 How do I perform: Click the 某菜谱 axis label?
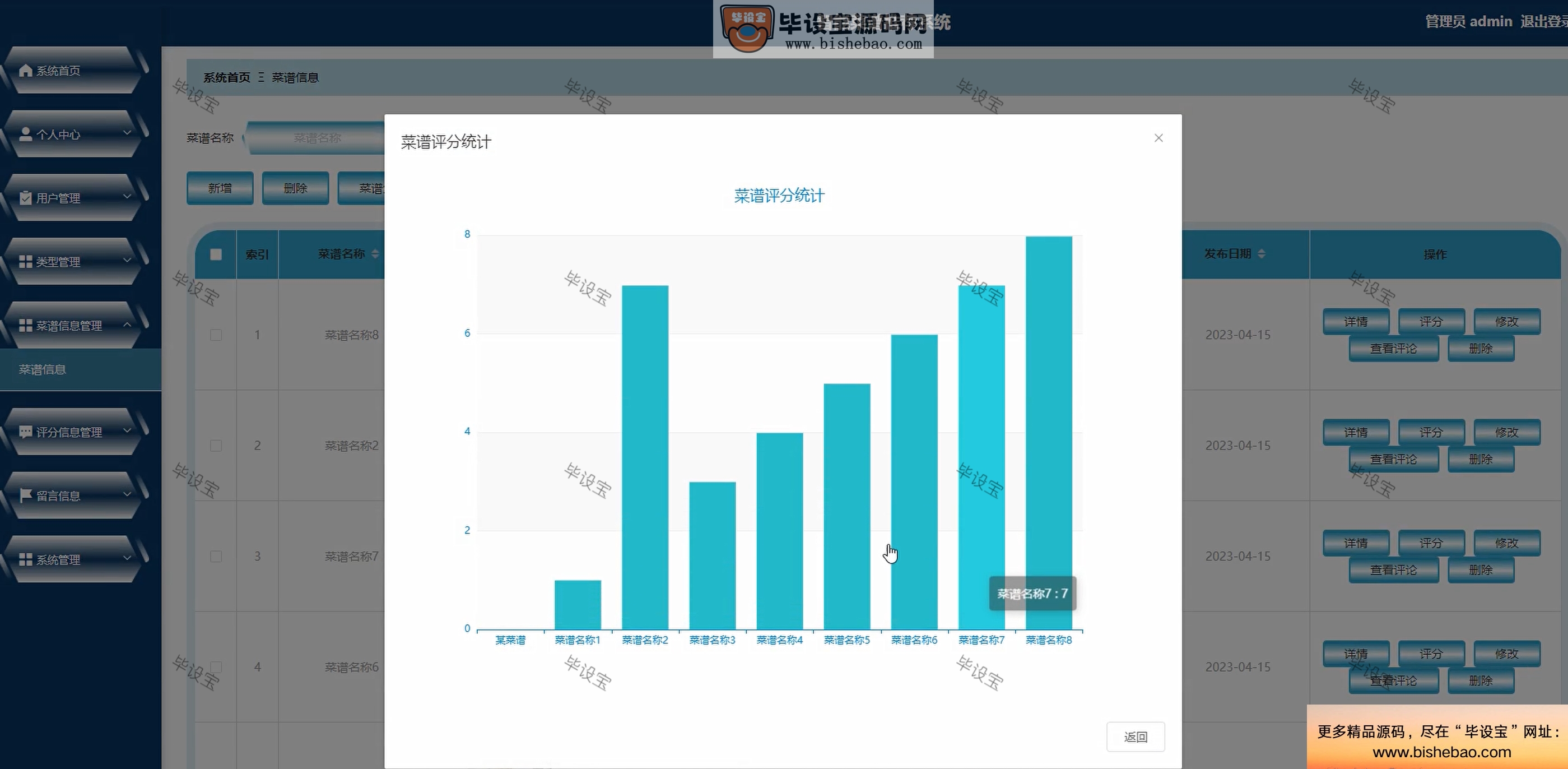[510, 640]
